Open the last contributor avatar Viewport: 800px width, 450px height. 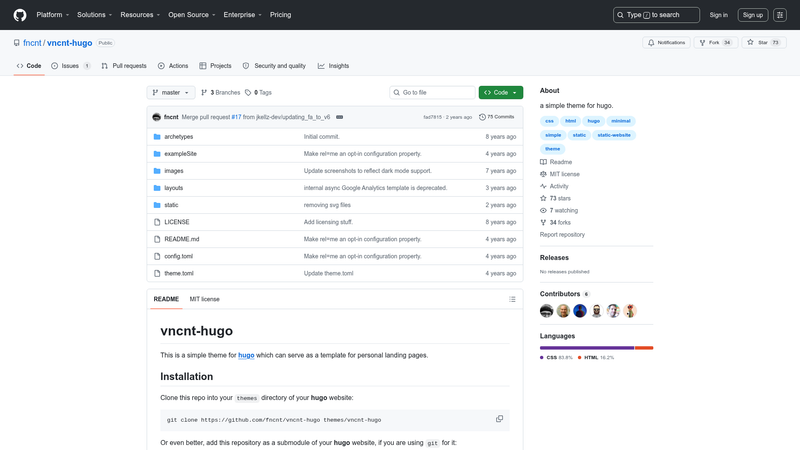[630, 311]
